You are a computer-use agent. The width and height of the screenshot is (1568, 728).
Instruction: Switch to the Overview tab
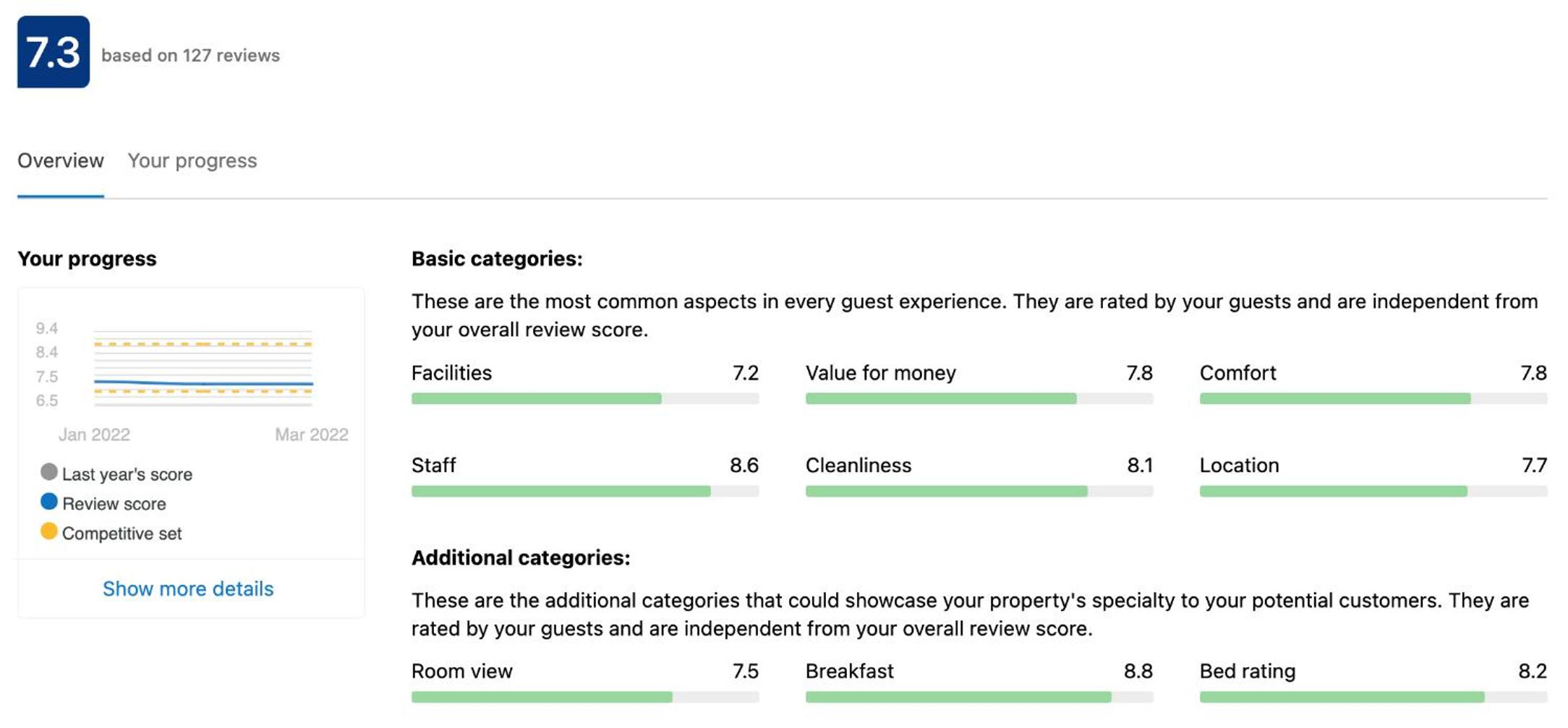coord(61,160)
